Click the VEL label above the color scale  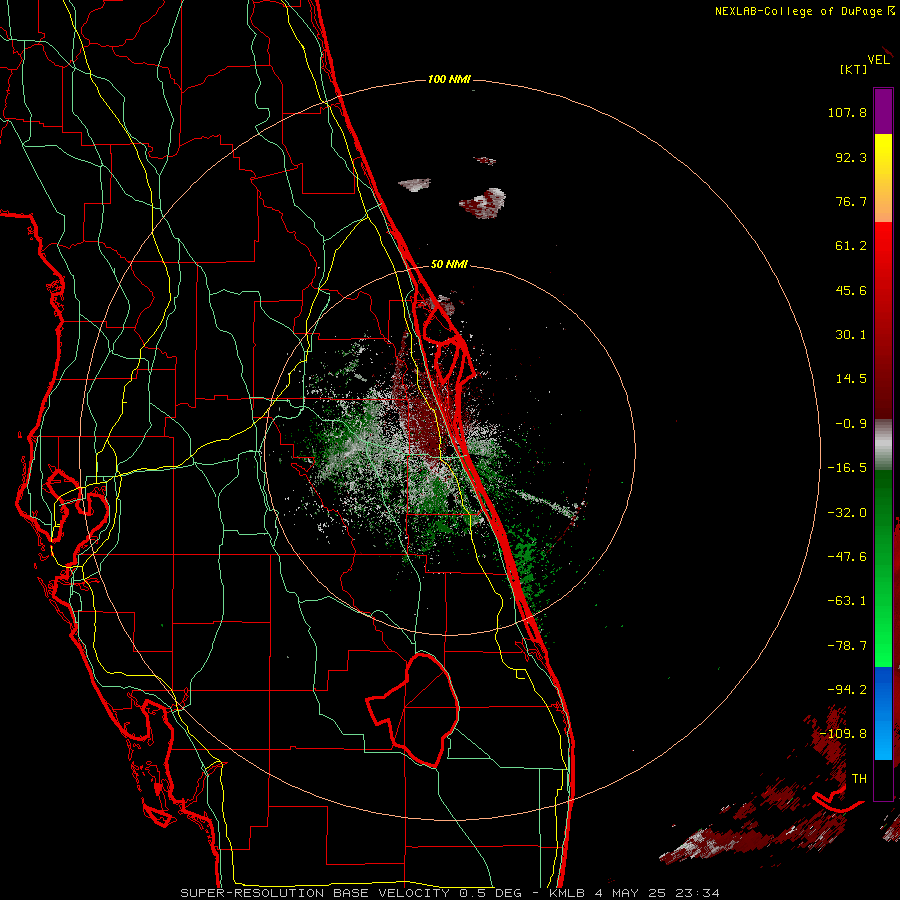[878, 60]
